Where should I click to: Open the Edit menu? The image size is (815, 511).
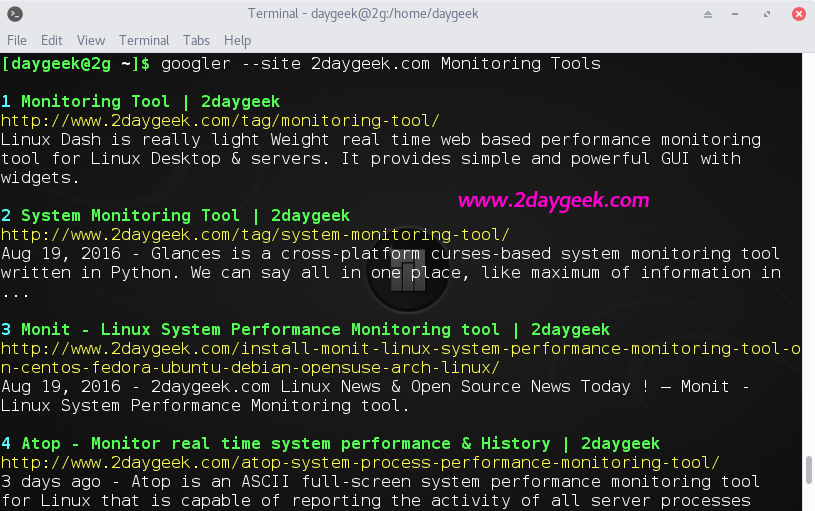click(51, 41)
